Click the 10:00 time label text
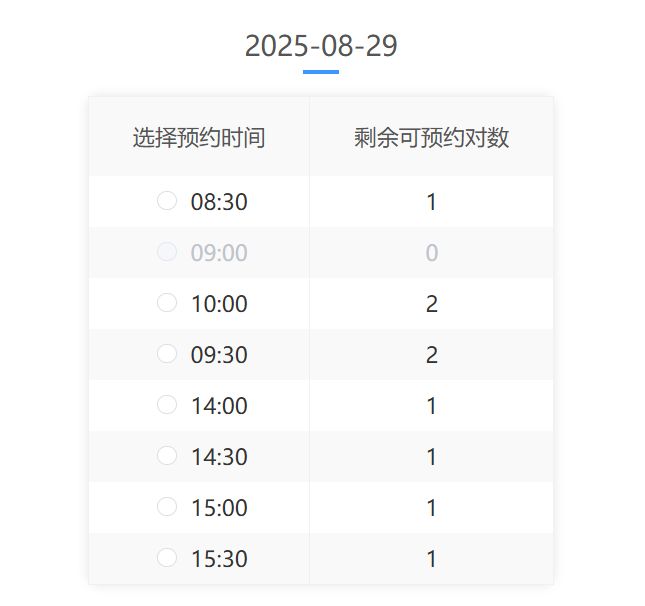The height and width of the screenshot is (606, 645). [x=219, y=304]
